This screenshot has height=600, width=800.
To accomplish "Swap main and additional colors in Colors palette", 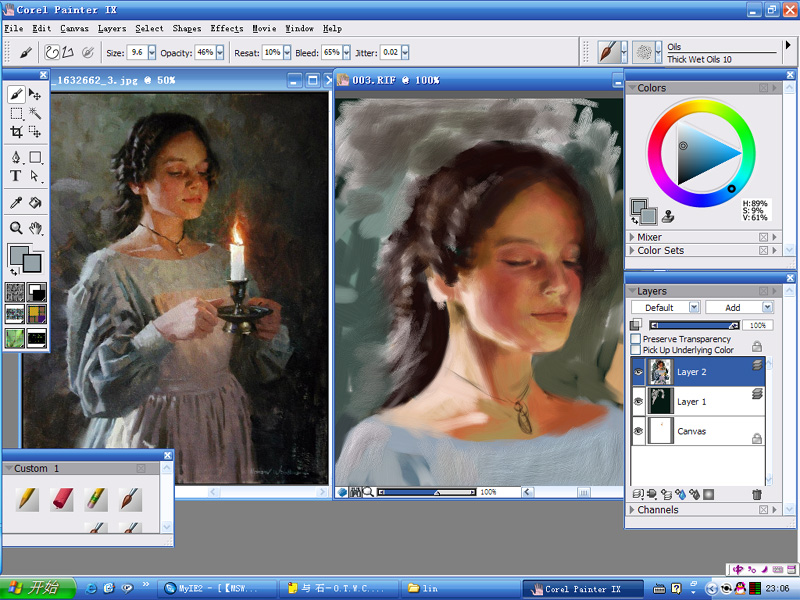I will coord(634,221).
